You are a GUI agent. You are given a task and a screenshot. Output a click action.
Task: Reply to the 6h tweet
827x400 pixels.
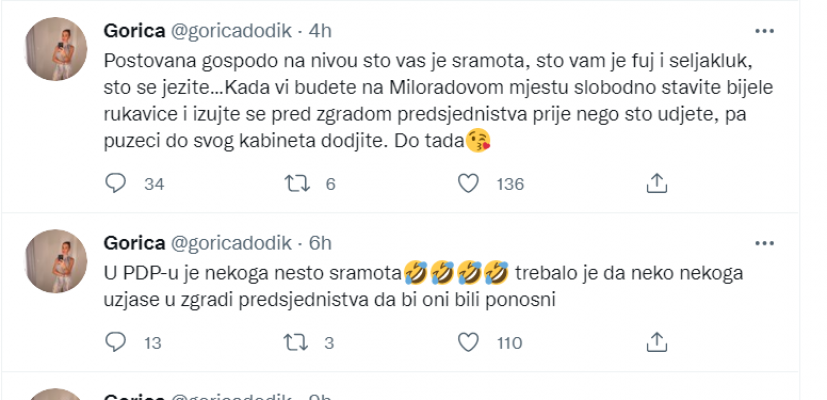[116, 343]
